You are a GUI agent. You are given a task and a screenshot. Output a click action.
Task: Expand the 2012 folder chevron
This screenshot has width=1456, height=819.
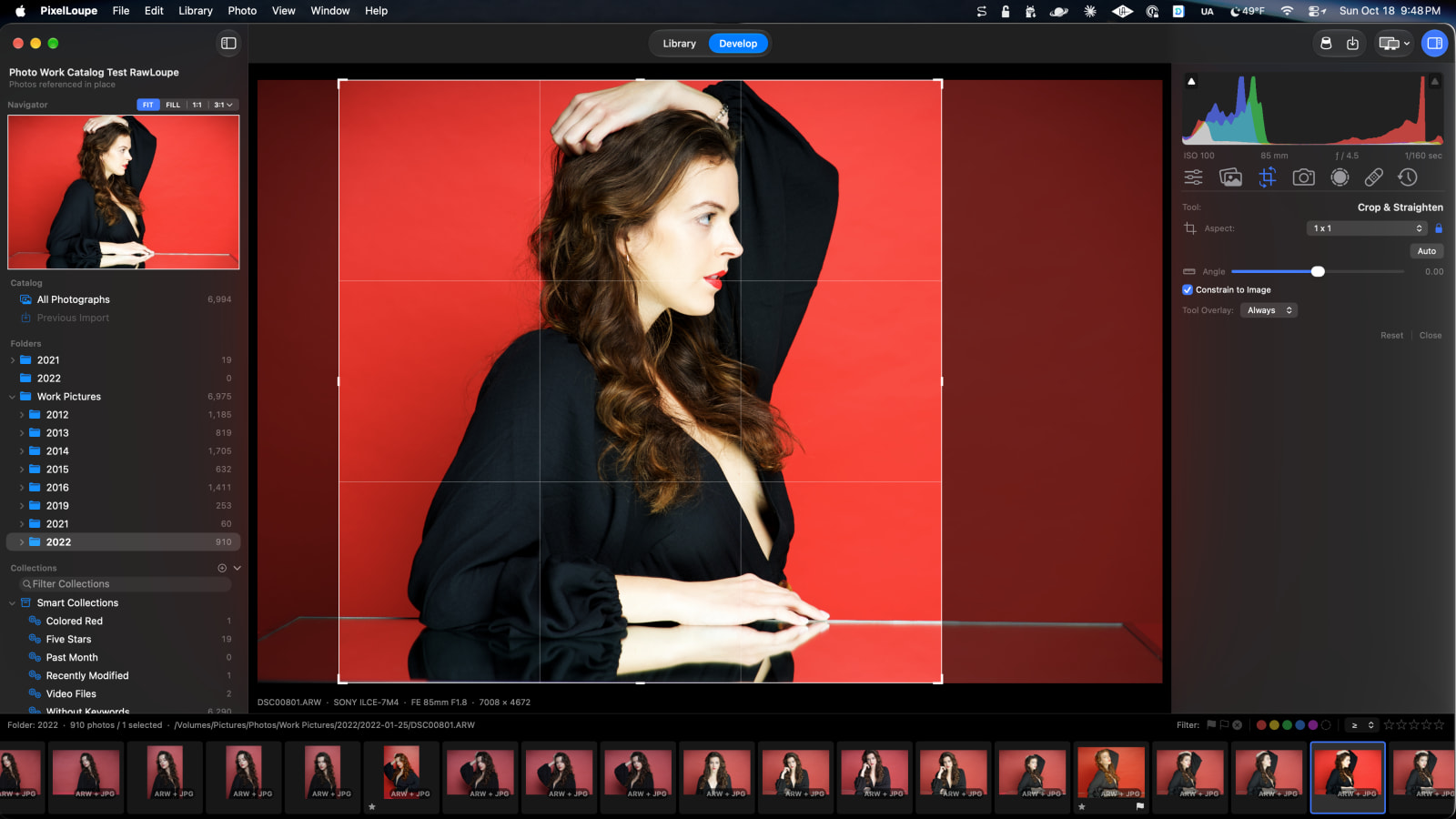(22, 415)
